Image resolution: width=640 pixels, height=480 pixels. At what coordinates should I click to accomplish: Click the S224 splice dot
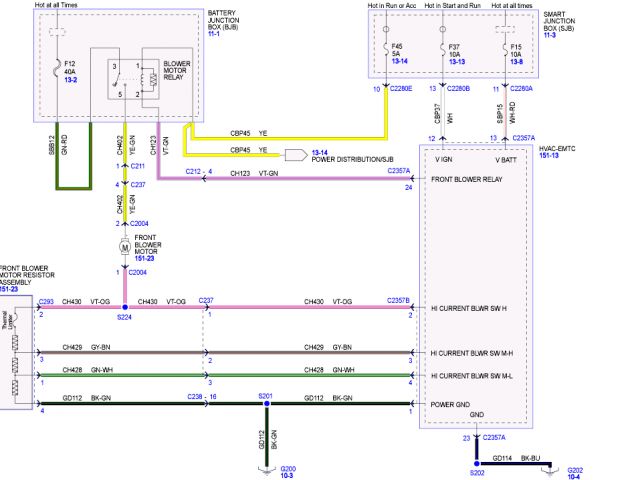coord(125,307)
